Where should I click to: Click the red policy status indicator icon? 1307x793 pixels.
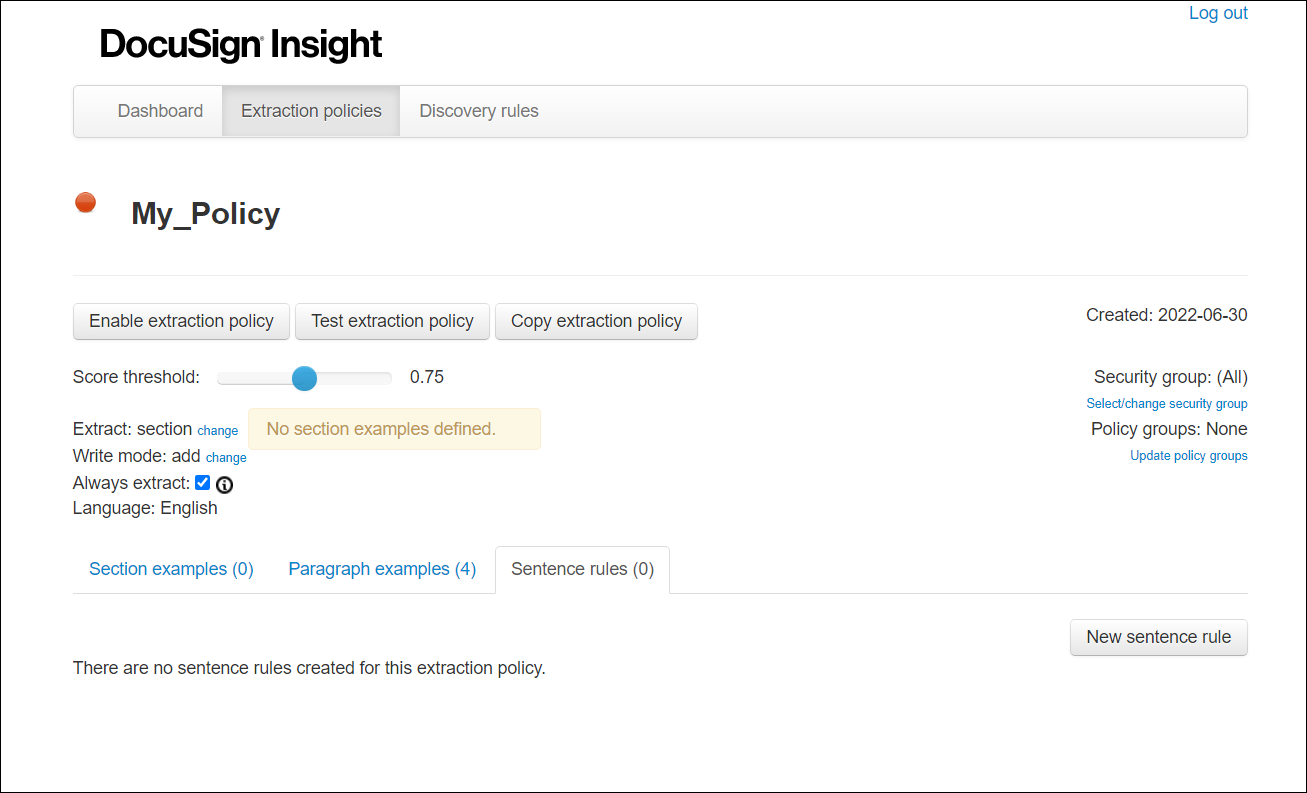pyautogui.click(x=85, y=202)
